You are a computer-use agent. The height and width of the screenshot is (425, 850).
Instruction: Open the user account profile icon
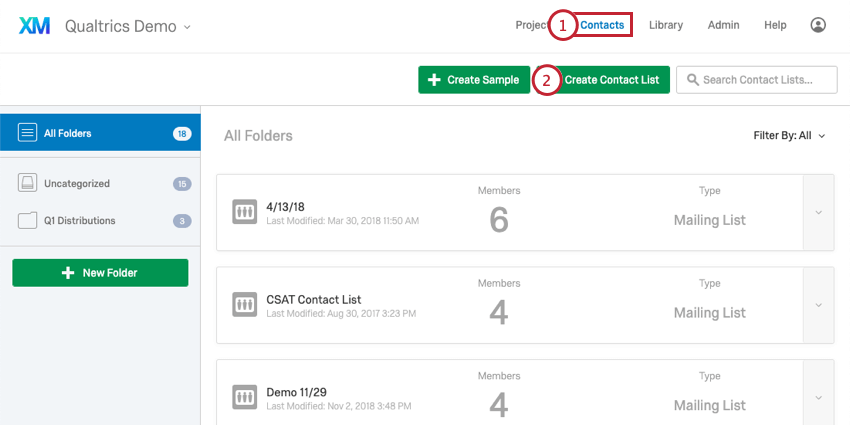[818, 25]
